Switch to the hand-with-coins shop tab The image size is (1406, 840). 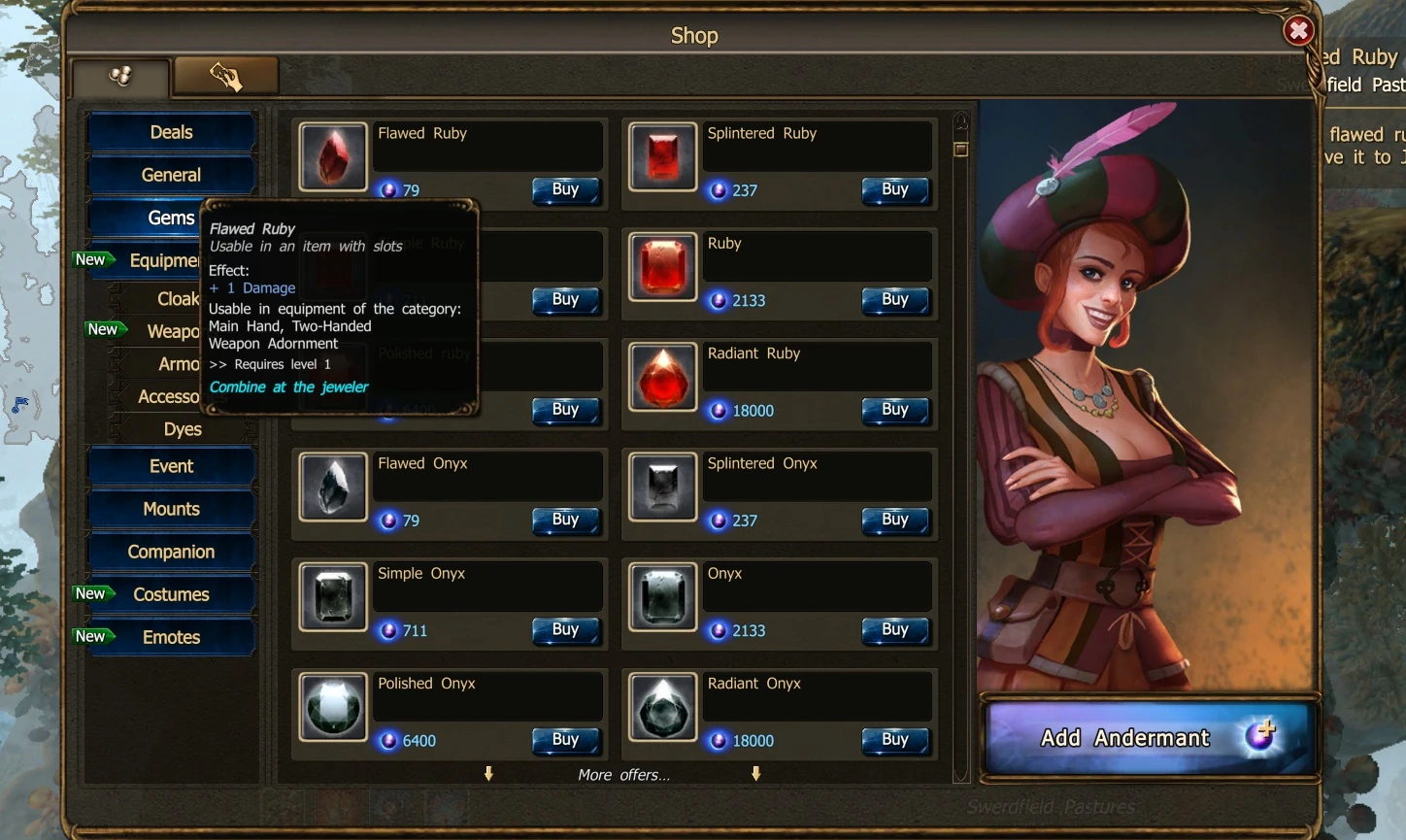point(226,76)
